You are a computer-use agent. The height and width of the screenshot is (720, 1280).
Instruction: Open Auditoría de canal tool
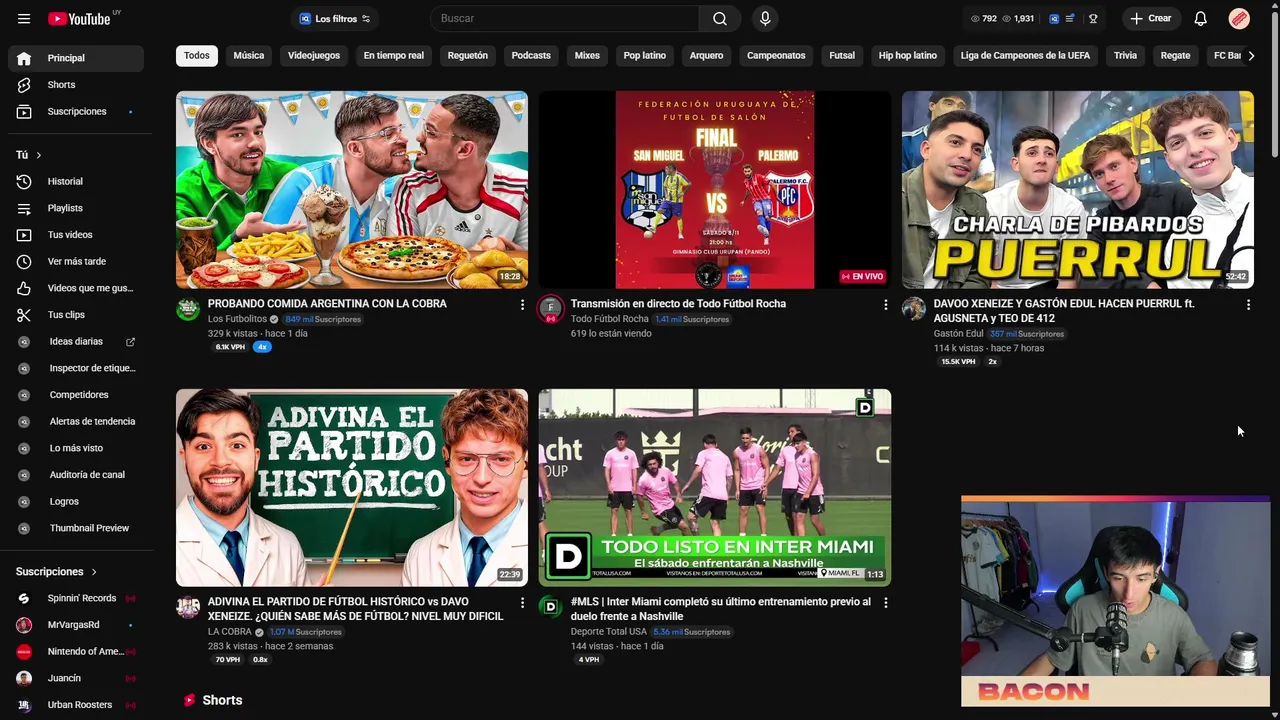pyautogui.click(x=76, y=475)
